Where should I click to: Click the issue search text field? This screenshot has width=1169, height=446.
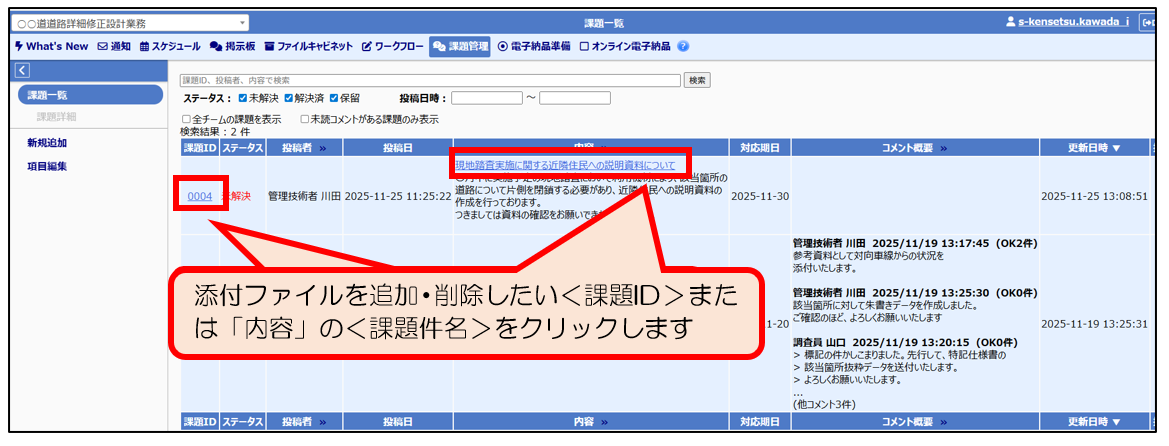(430, 80)
